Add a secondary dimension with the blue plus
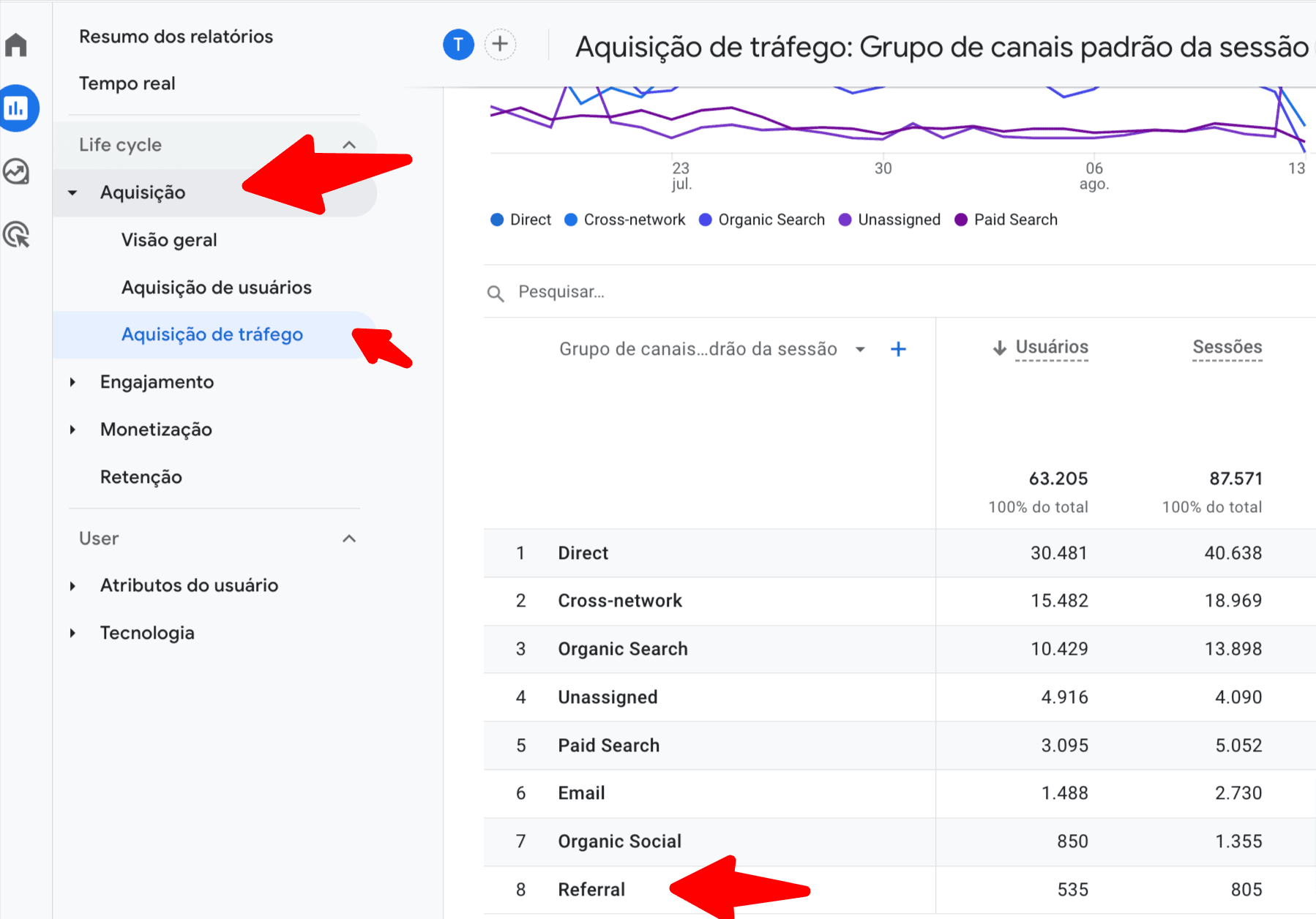 [898, 349]
